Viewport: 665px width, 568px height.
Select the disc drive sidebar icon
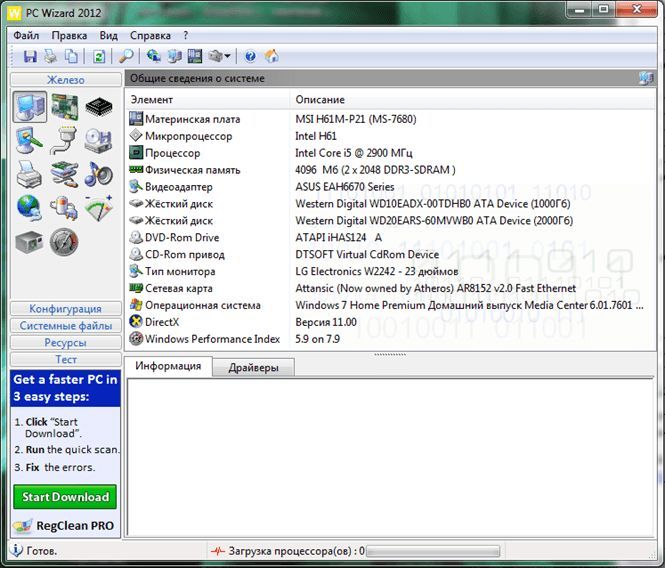pos(98,140)
